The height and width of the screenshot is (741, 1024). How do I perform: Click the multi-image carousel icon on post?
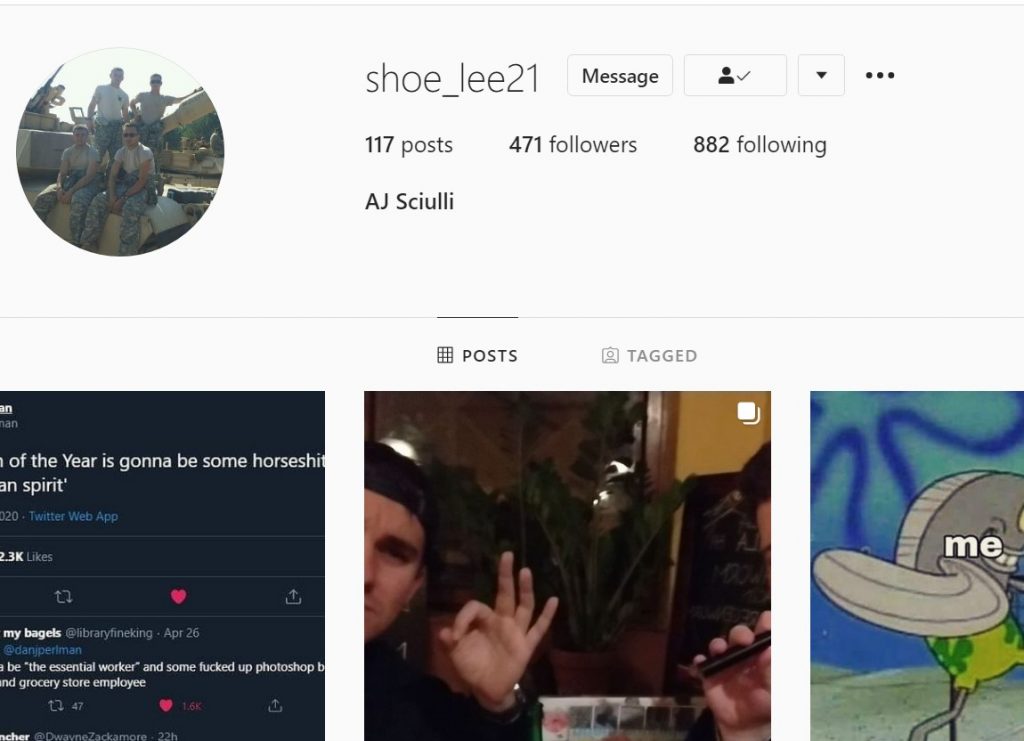748,413
